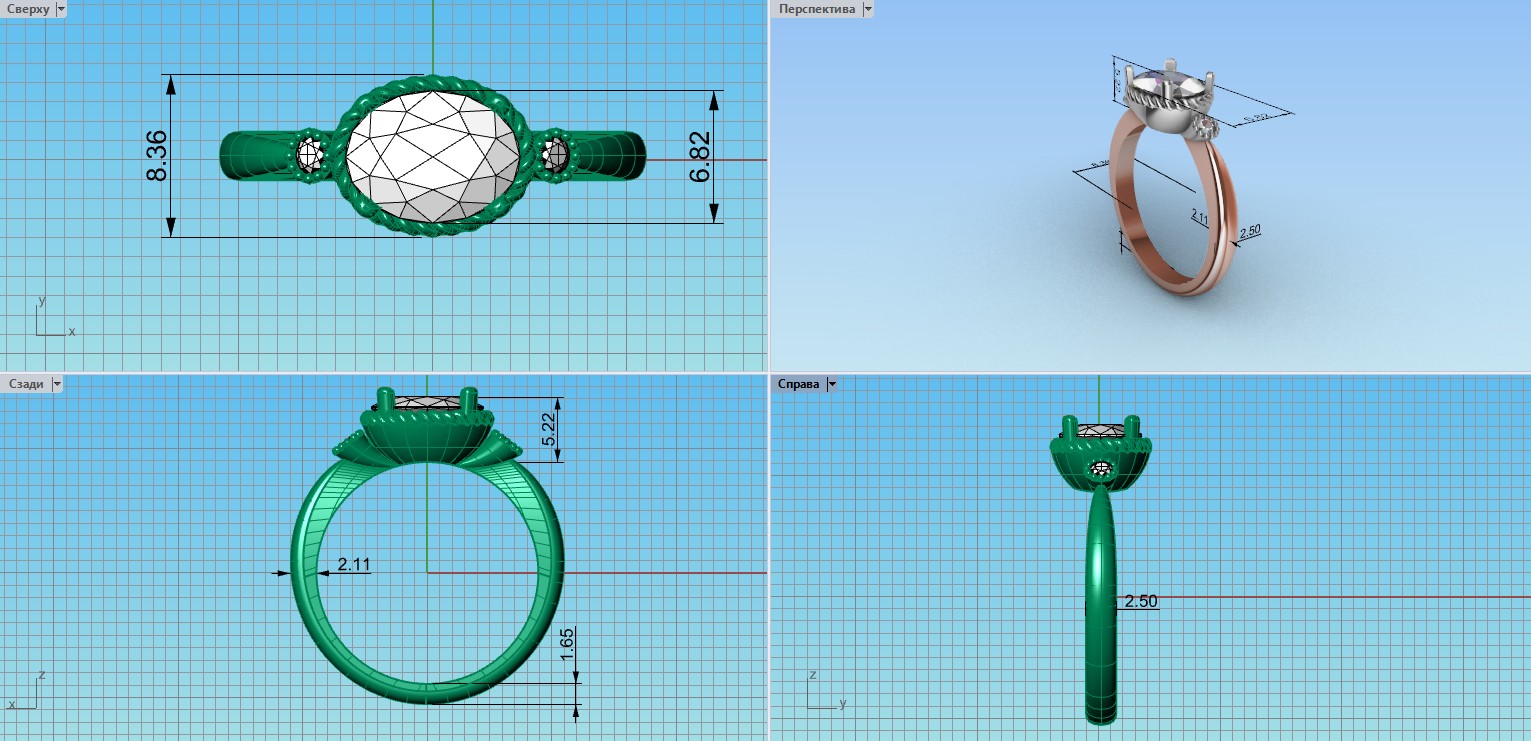Screen dimensions: 1531x741
Task: Pick the left small round gem in top view
Action: [310, 156]
